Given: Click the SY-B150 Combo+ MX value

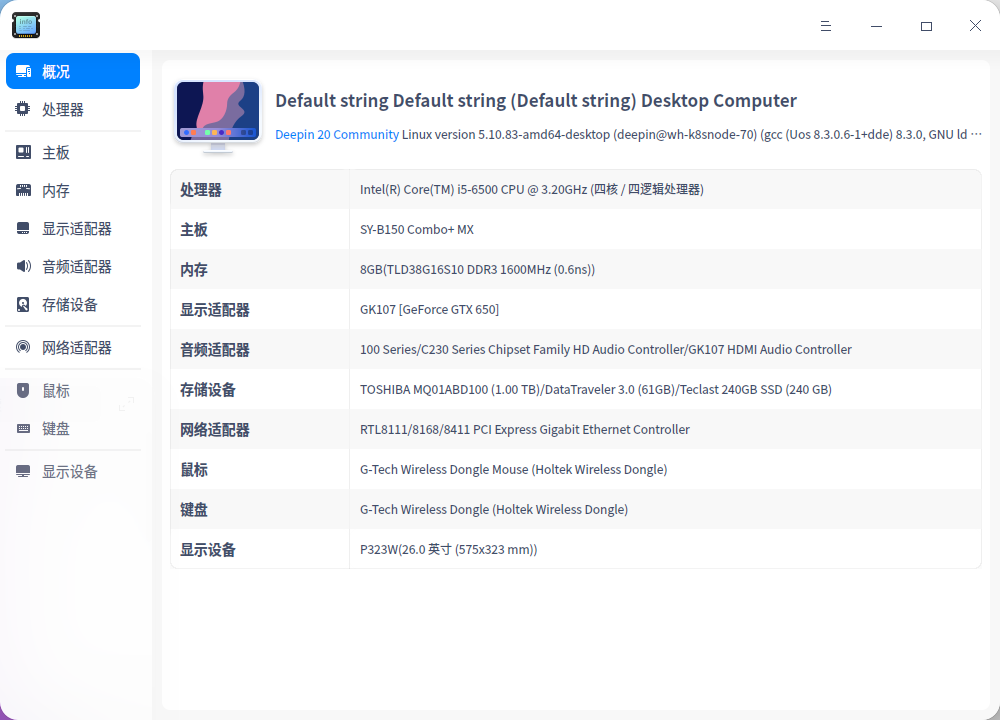Looking at the screenshot, I should click(x=417, y=230).
